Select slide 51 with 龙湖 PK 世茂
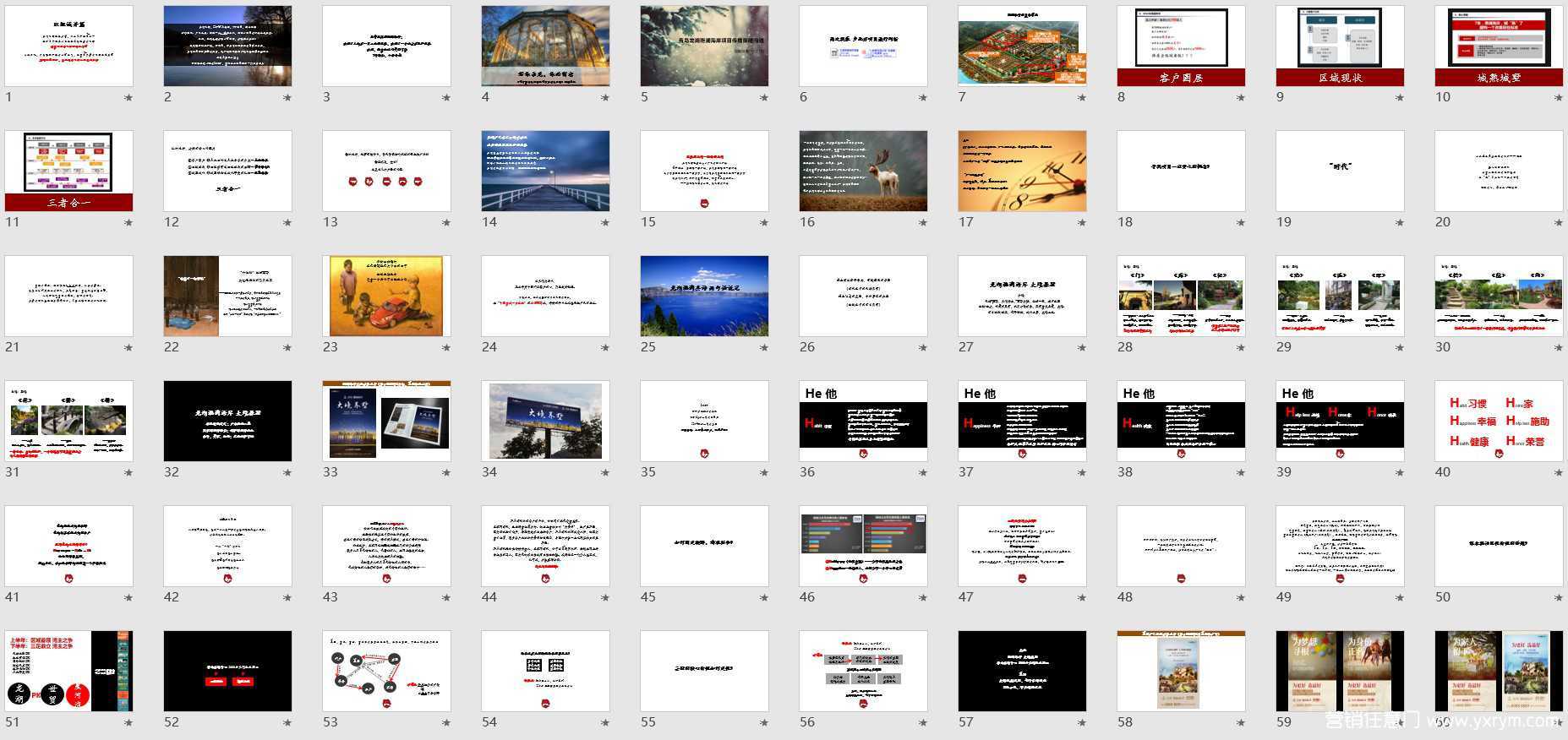 (68, 671)
